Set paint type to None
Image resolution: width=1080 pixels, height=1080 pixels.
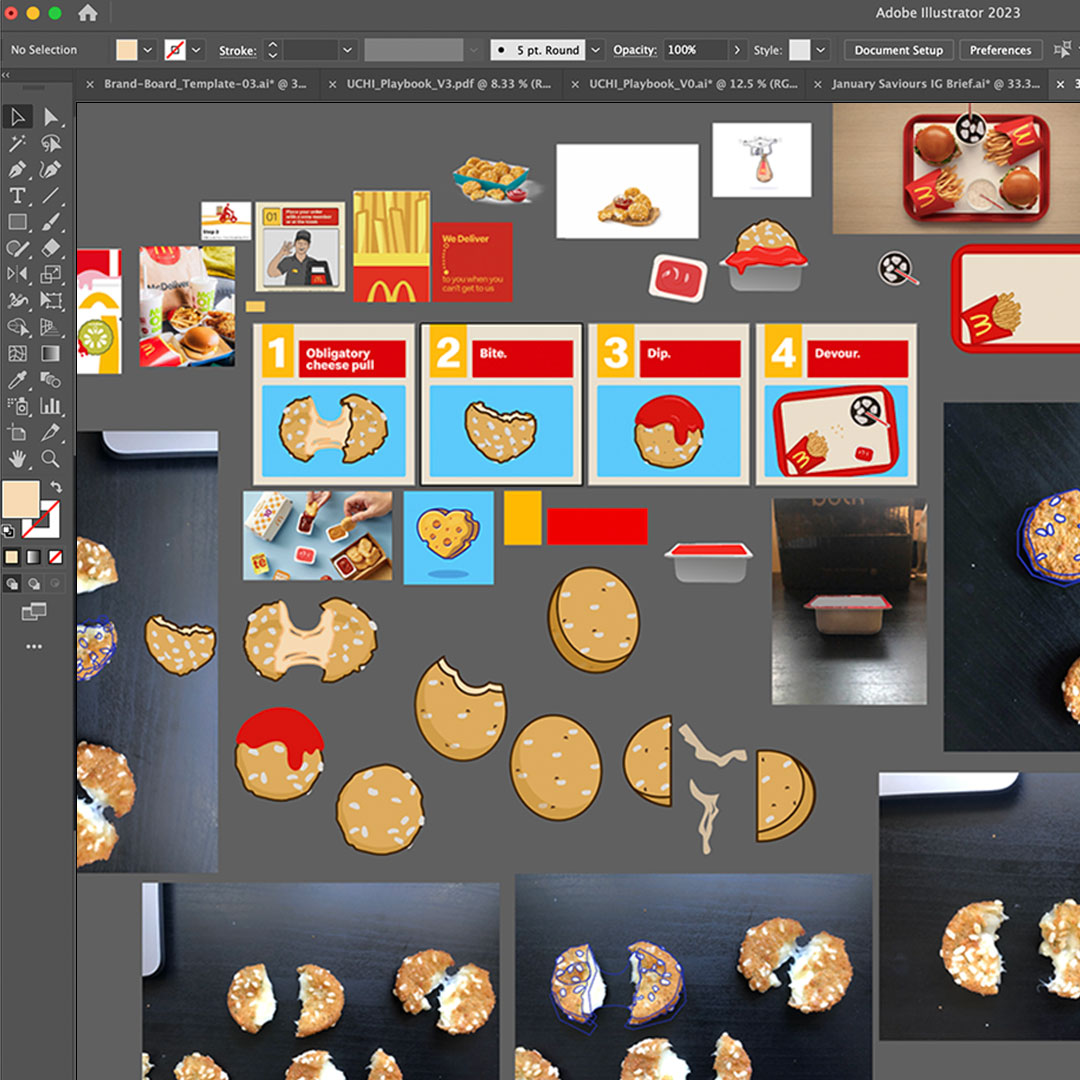(56, 557)
